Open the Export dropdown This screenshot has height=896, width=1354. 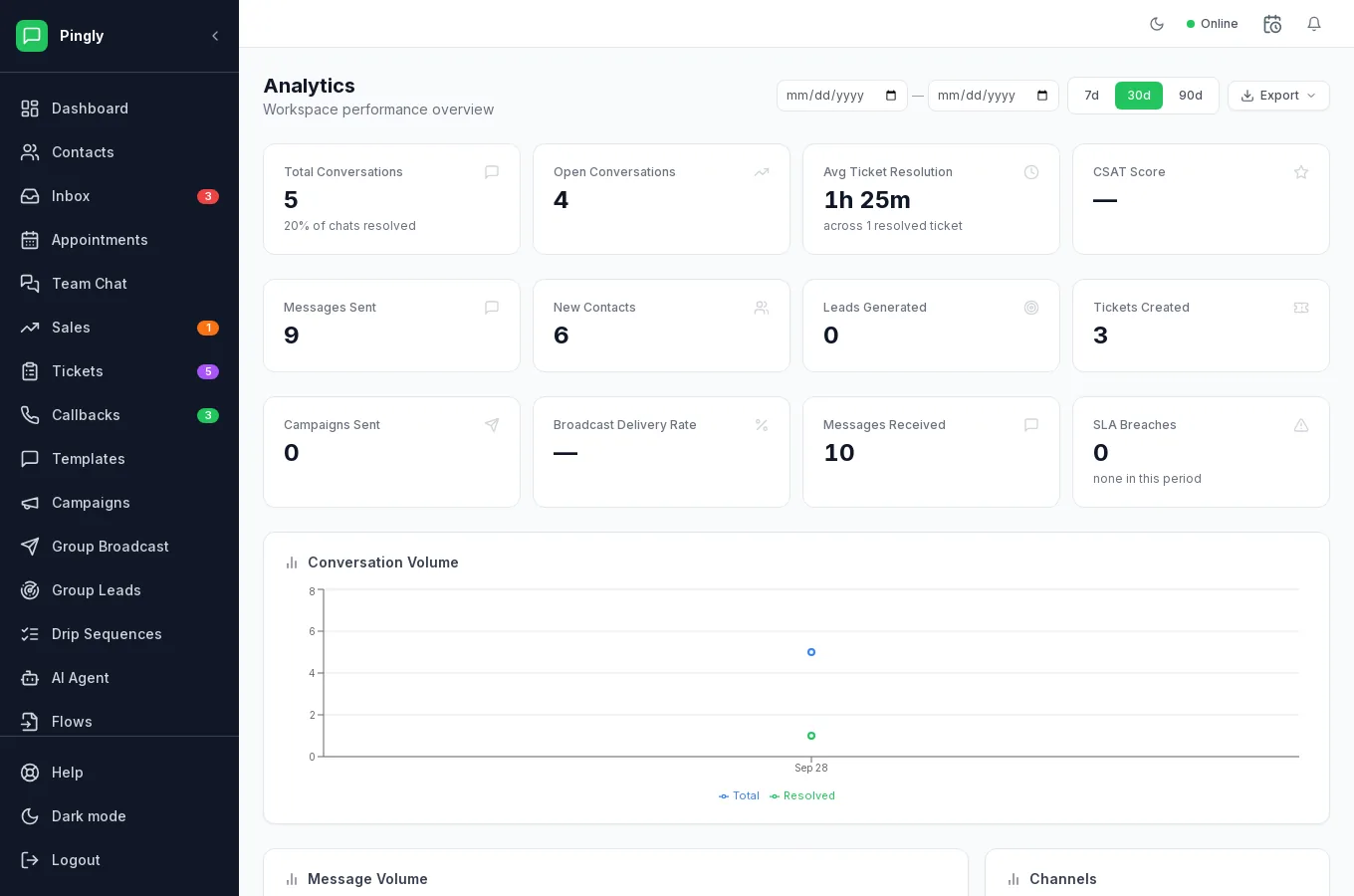(1278, 96)
